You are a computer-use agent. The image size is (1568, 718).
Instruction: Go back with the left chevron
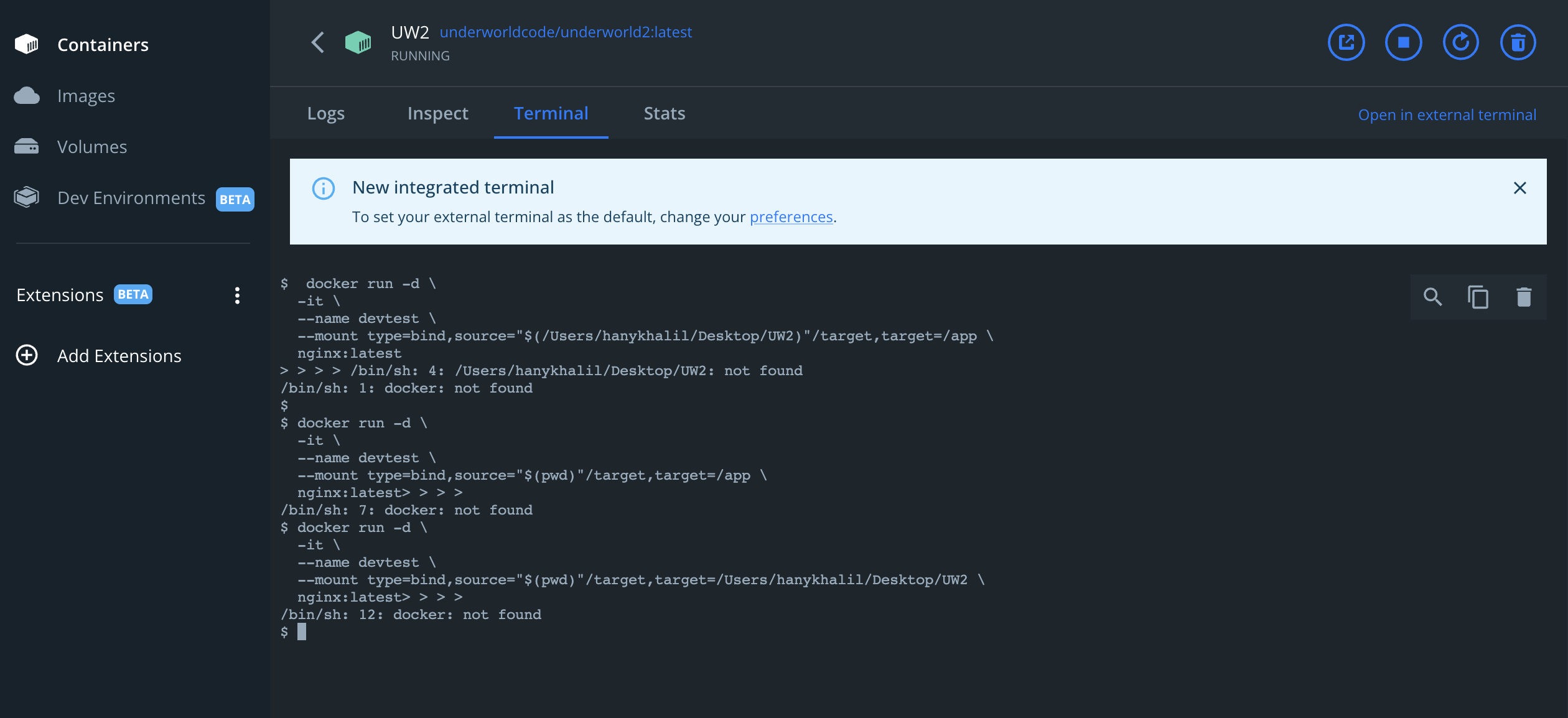pos(318,42)
